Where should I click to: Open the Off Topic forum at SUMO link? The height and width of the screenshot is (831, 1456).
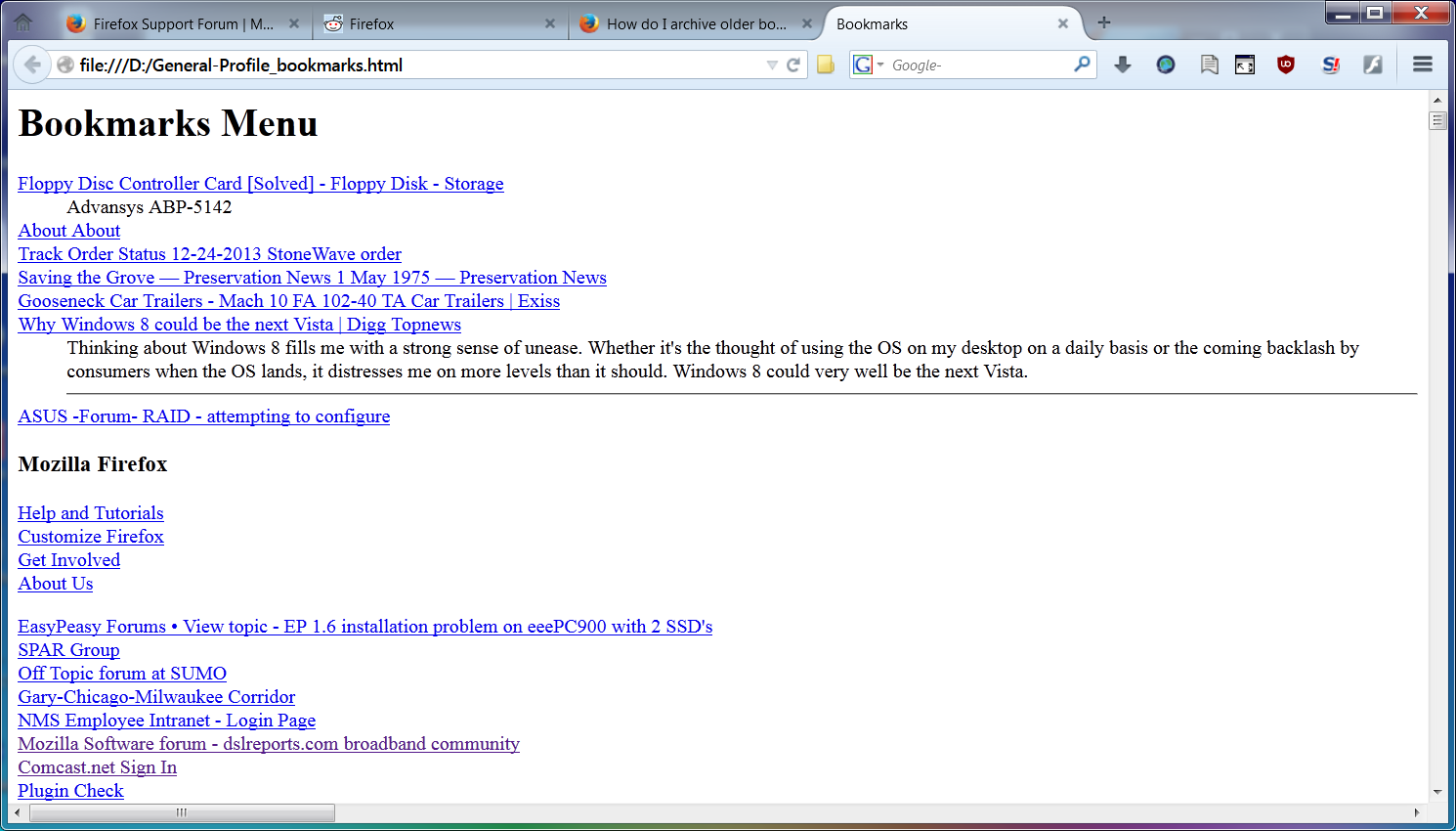(122, 674)
